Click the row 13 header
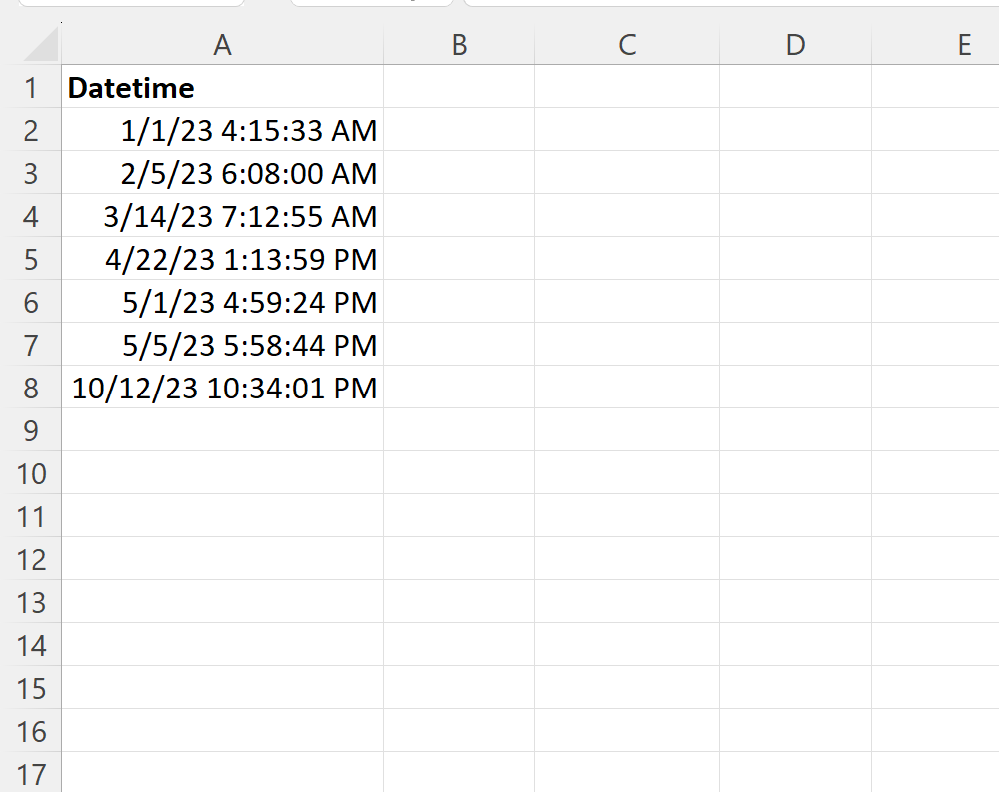The height and width of the screenshot is (792, 999). point(30,603)
